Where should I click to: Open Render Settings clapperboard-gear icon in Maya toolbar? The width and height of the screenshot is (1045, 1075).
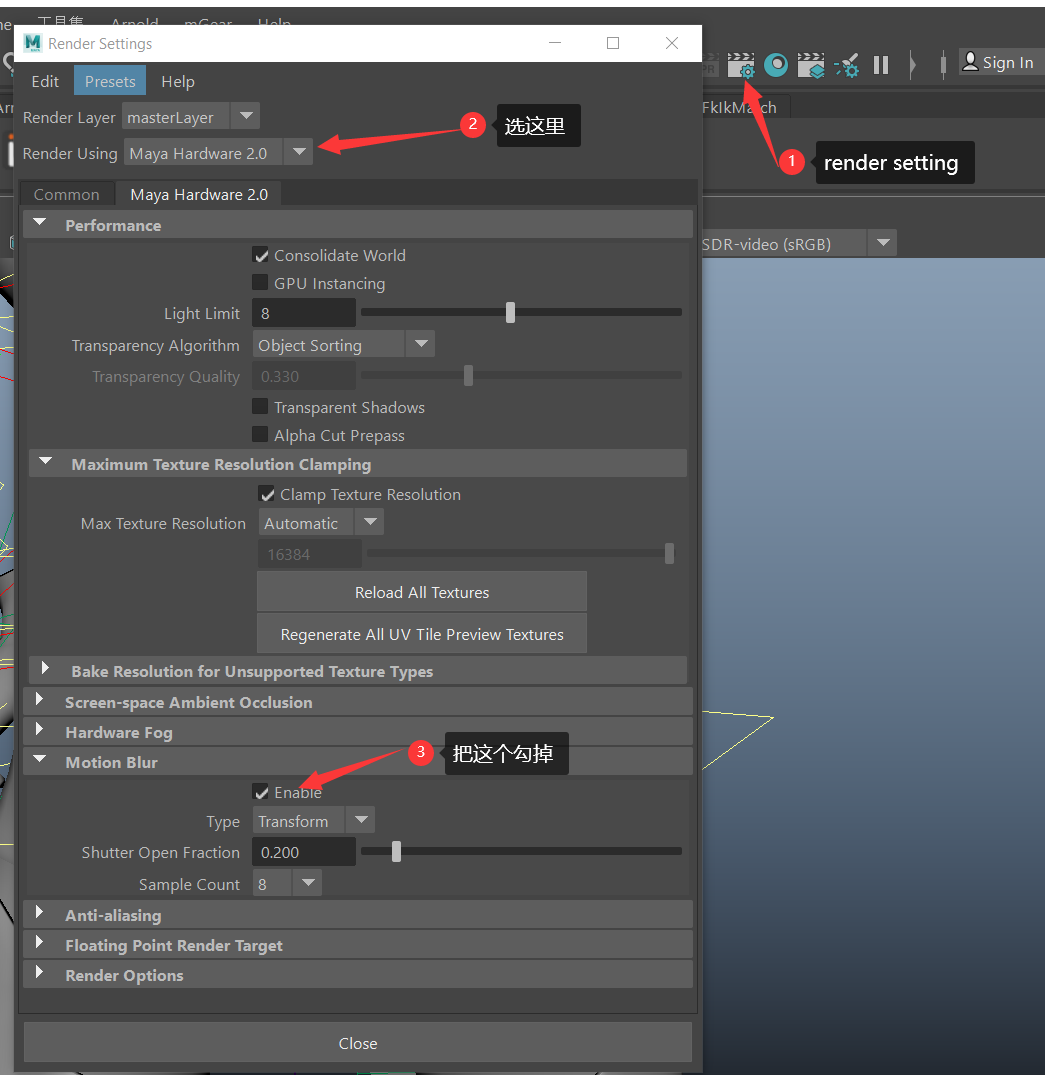[741, 65]
